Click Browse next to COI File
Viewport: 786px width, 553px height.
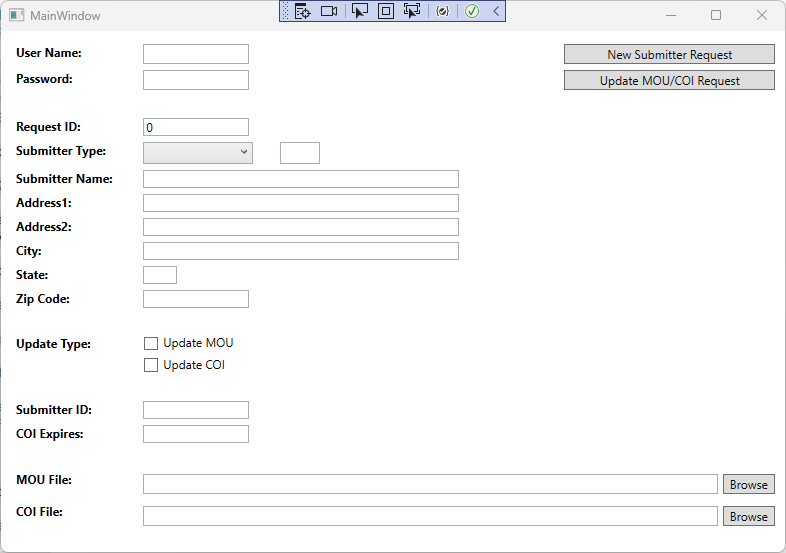coord(748,517)
